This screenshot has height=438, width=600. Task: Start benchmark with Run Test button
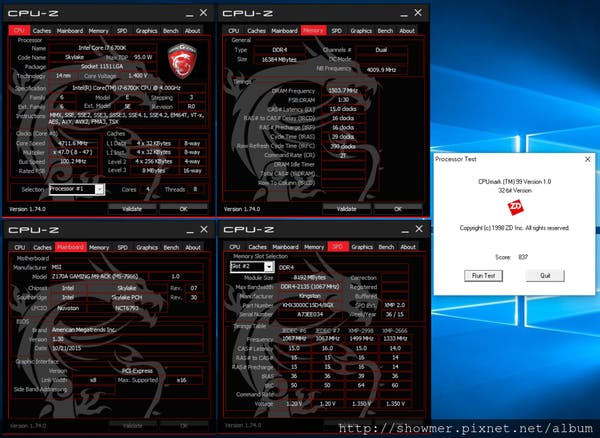483,275
